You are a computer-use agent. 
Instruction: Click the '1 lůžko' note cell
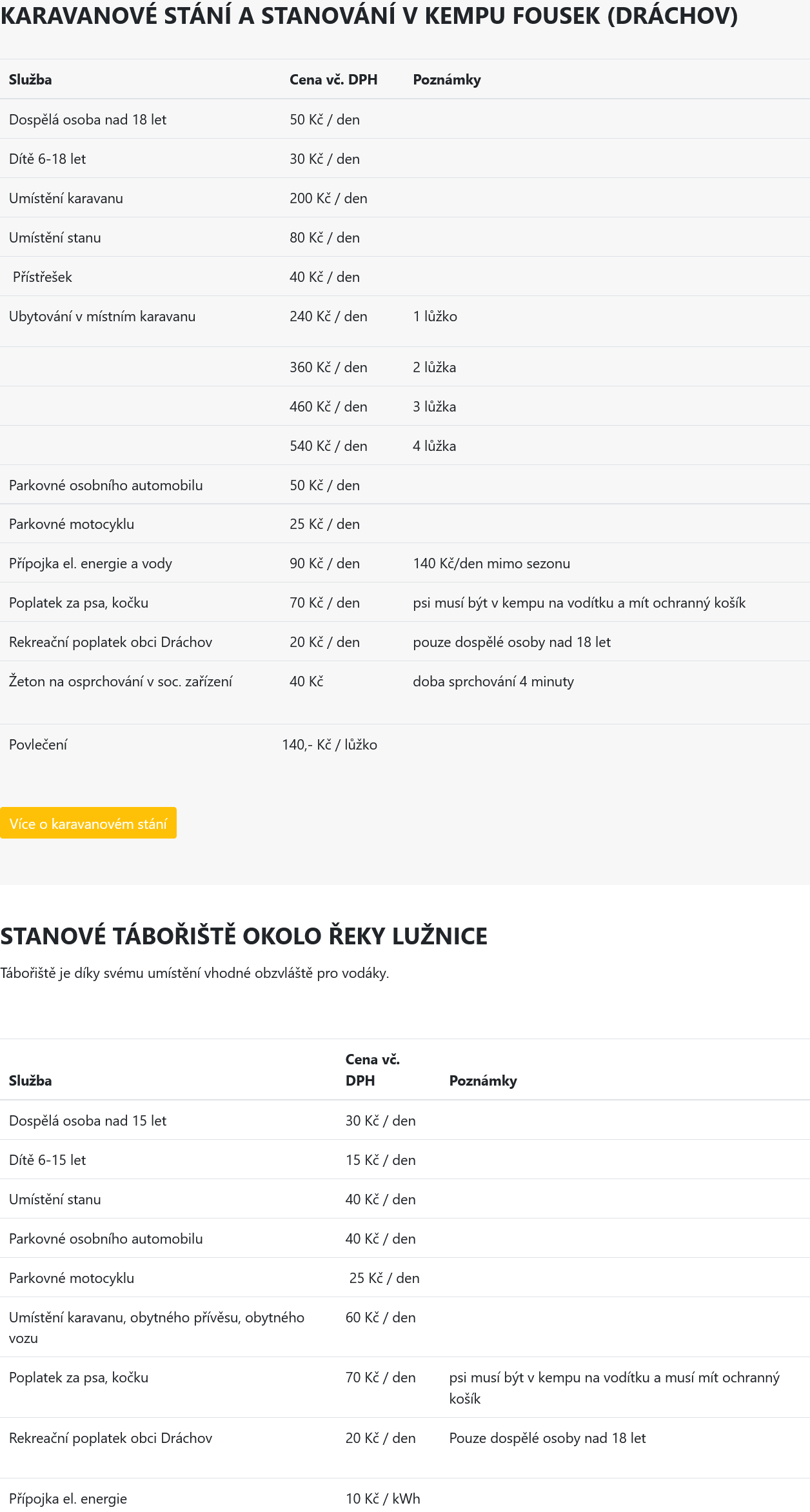435,316
